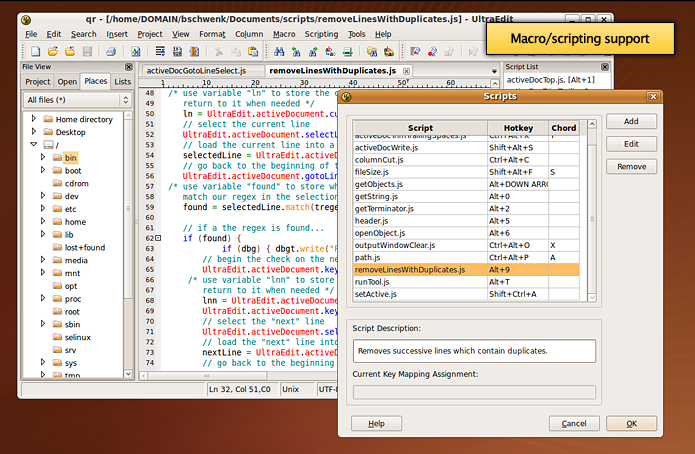Click the Help button in Scripts dialog
This screenshot has width=695, height=454.
(x=376, y=423)
